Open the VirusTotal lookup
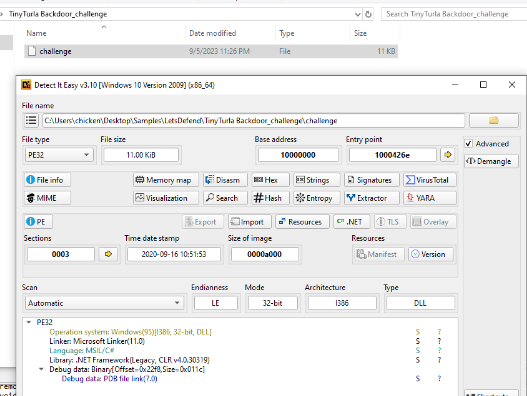 pos(430,180)
